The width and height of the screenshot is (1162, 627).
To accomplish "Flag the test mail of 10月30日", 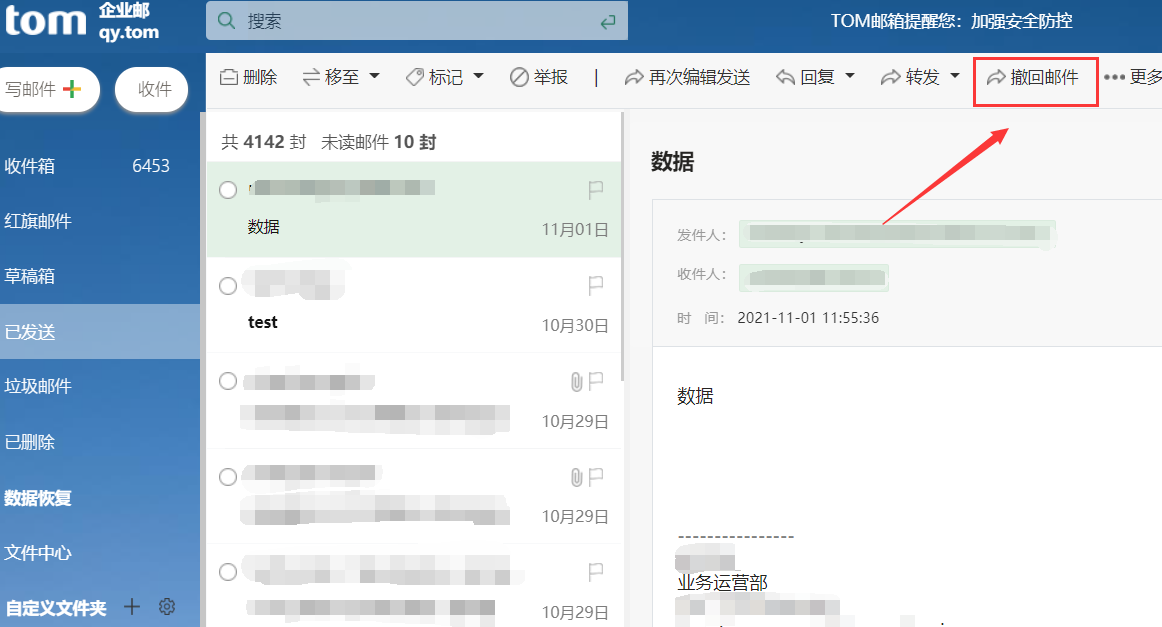I will point(595,285).
